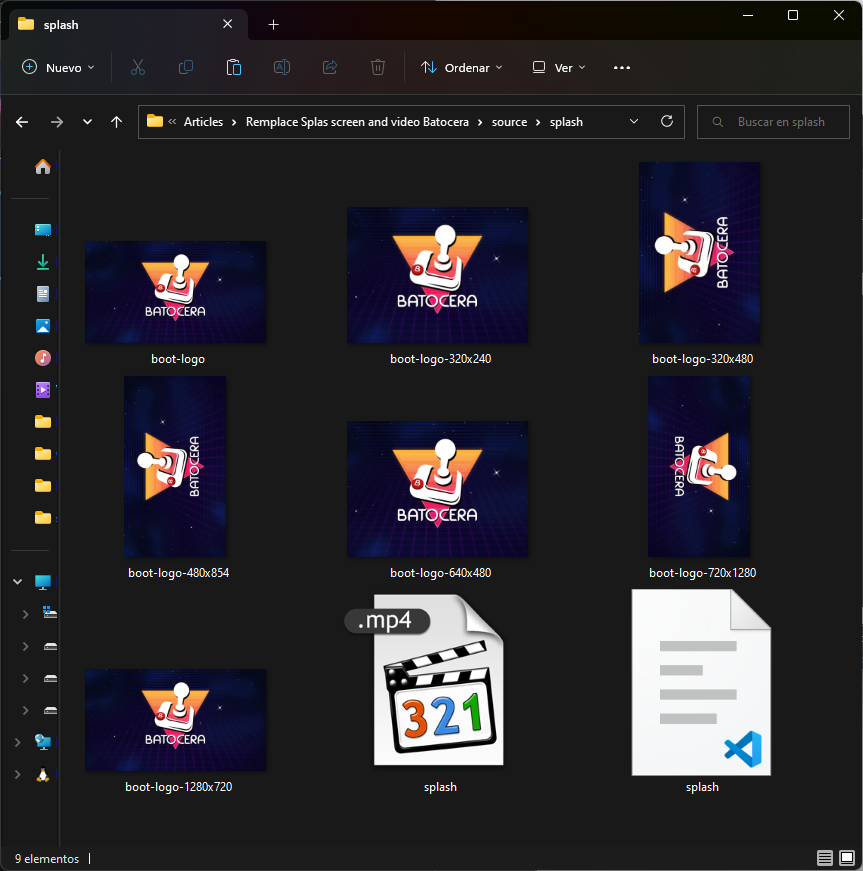This screenshot has height=871, width=863.
Task: Open the Nuevo dropdown menu
Action: coord(58,68)
